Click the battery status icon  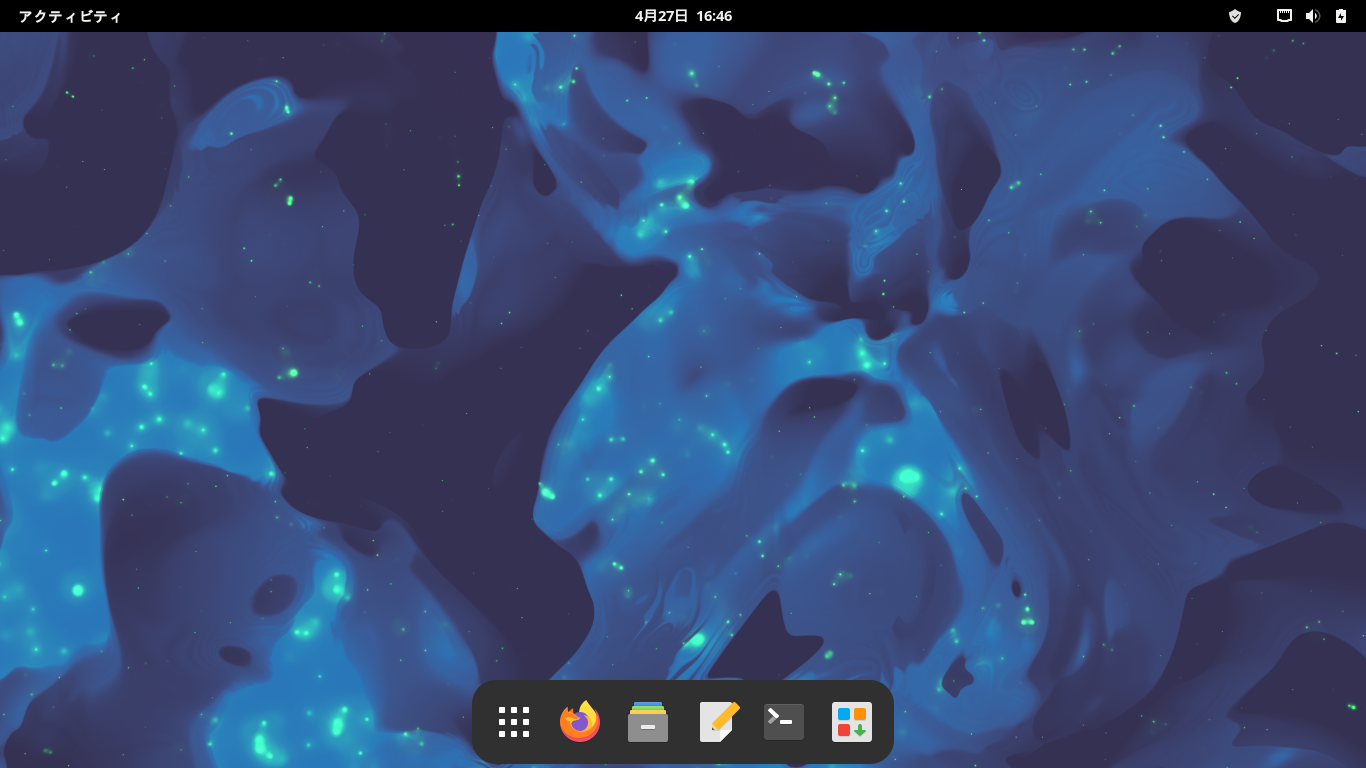[1341, 16]
